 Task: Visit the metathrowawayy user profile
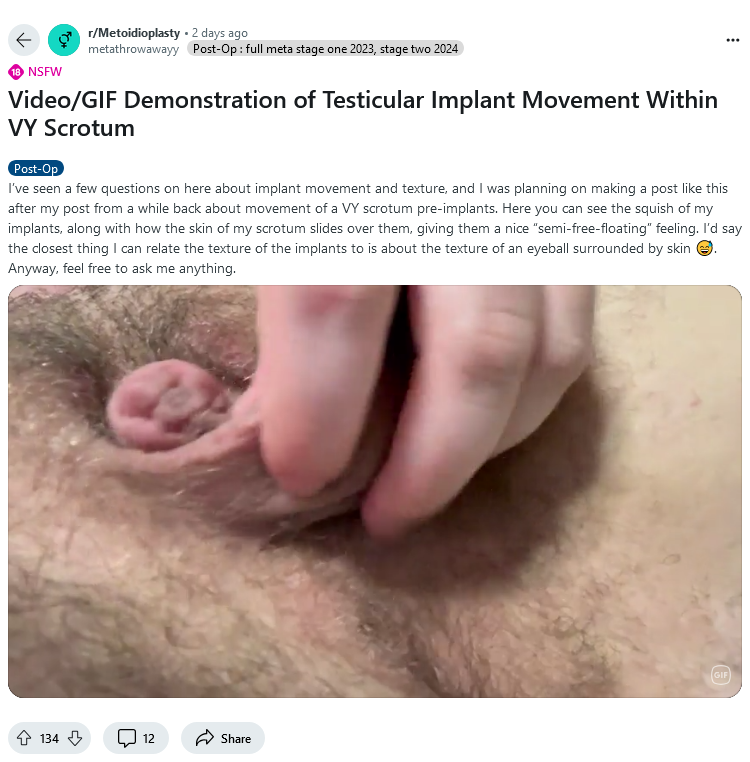(x=134, y=49)
